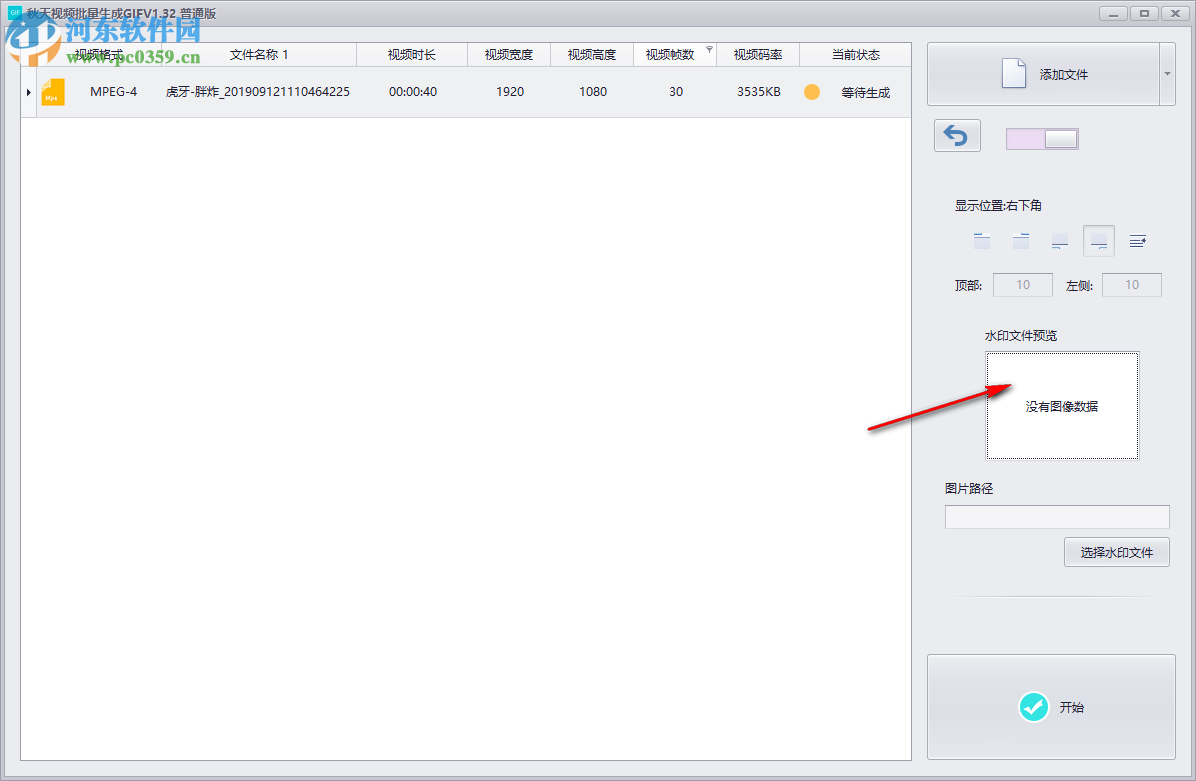This screenshot has width=1196, height=781.
Task: Click 选择水印文件 to choose watermark file
Action: pyautogui.click(x=1117, y=552)
